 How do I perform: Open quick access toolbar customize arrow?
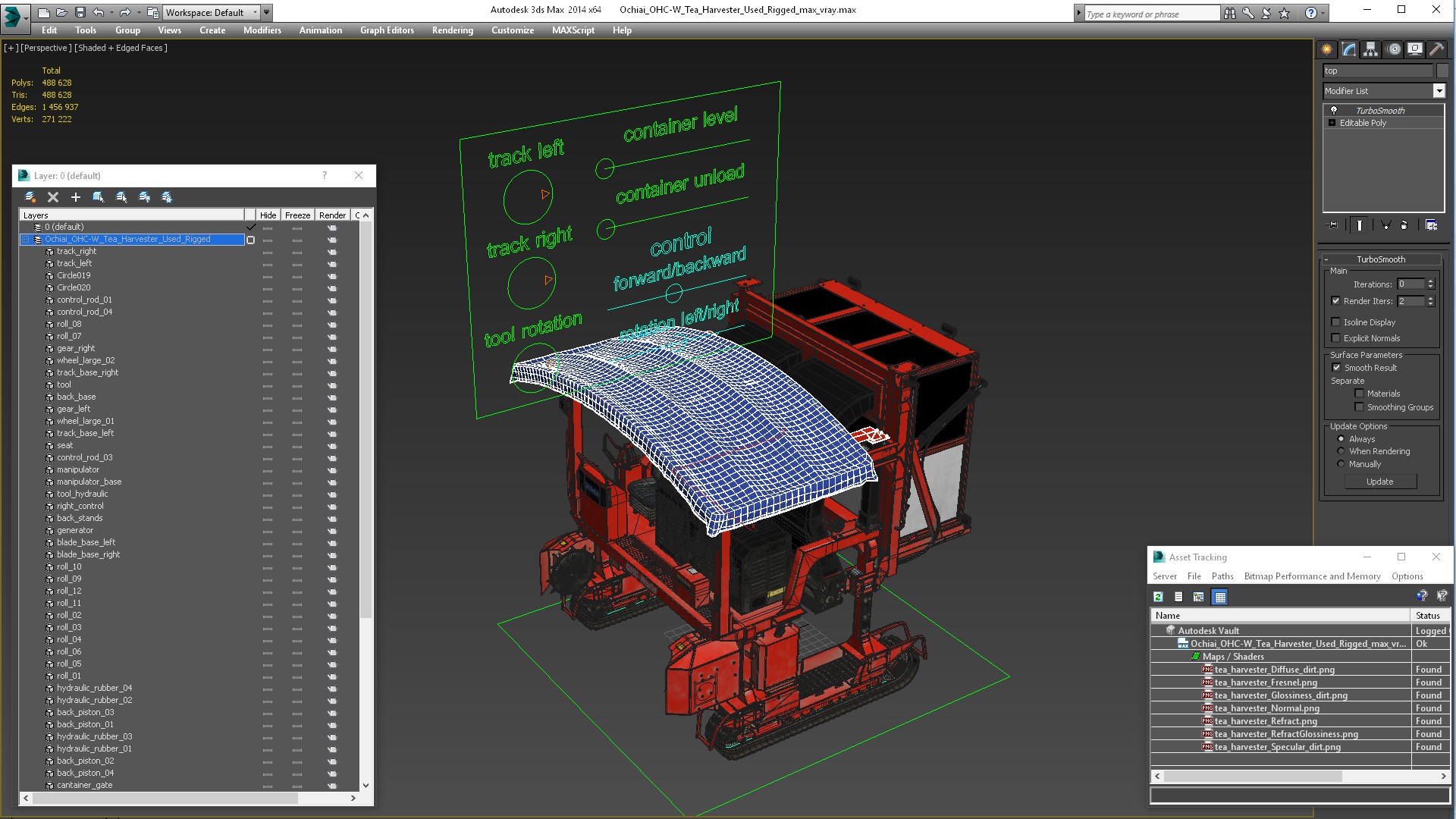[x=267, y=13]
